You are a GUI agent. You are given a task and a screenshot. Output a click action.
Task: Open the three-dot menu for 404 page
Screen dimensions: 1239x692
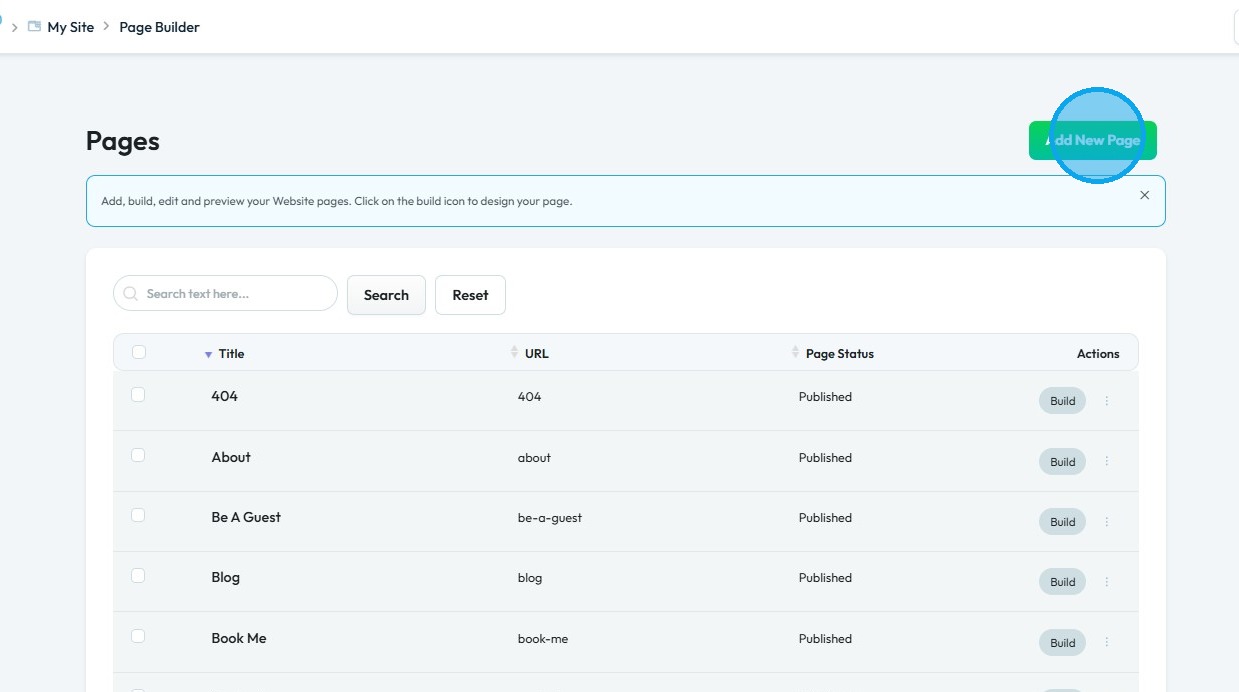point(1107,401)
